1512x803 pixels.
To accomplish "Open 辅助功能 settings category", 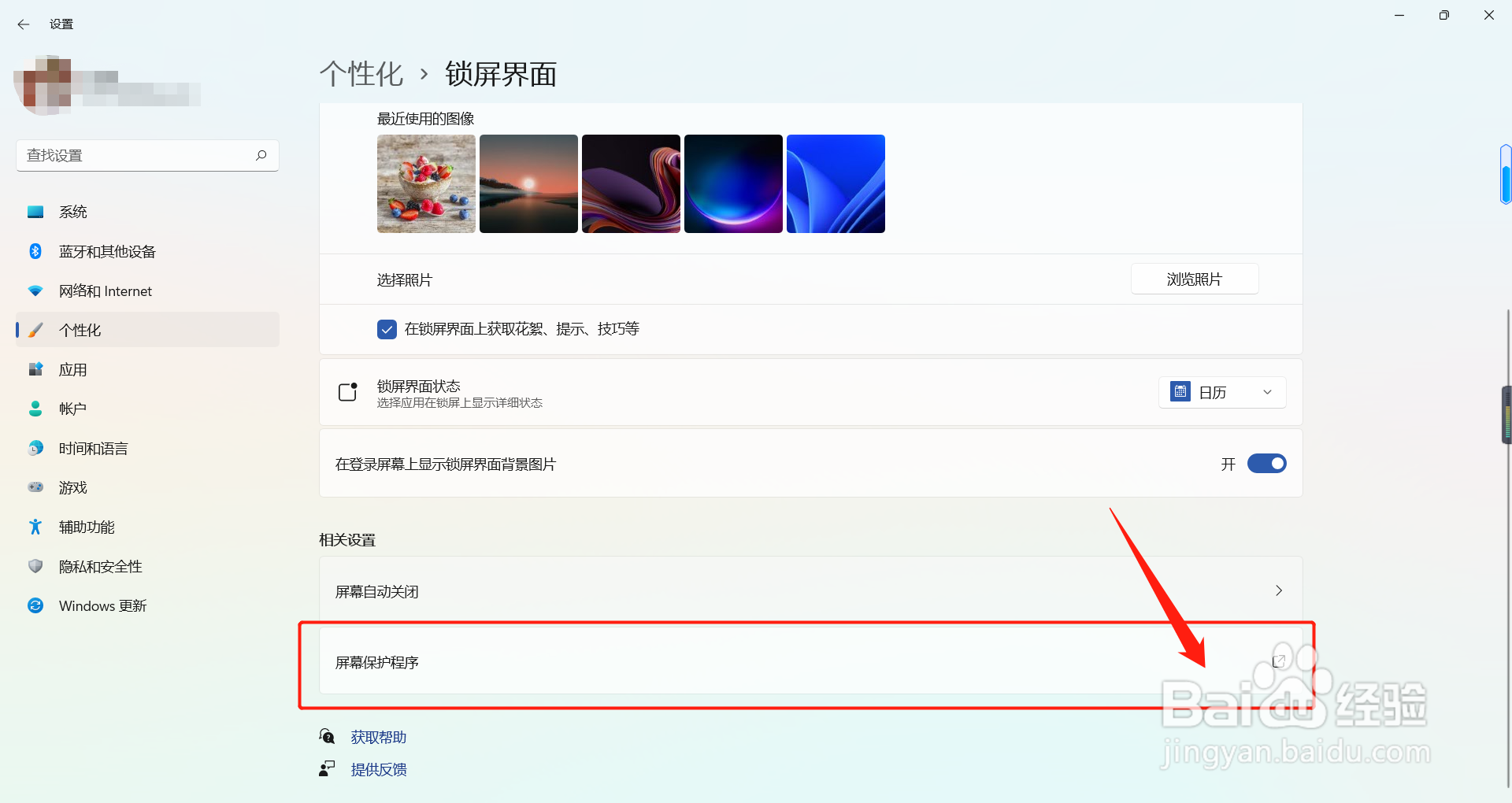I will 148,527.
